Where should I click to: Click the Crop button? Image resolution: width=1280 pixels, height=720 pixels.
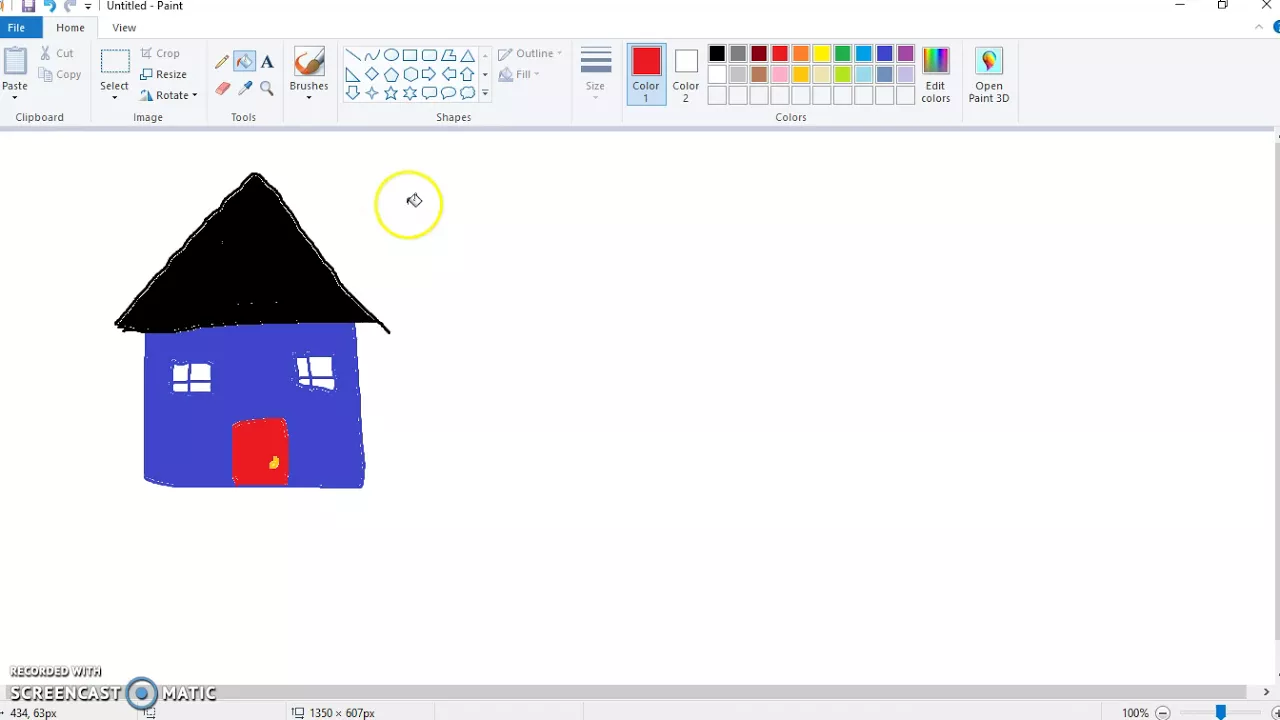point(160,54)
